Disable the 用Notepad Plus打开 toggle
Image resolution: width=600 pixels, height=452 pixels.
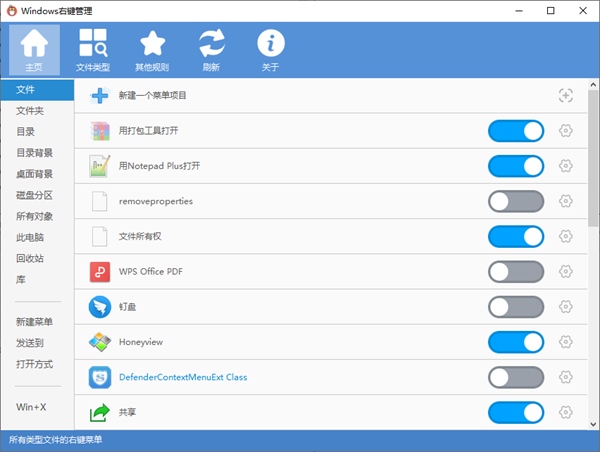(516, 166)
